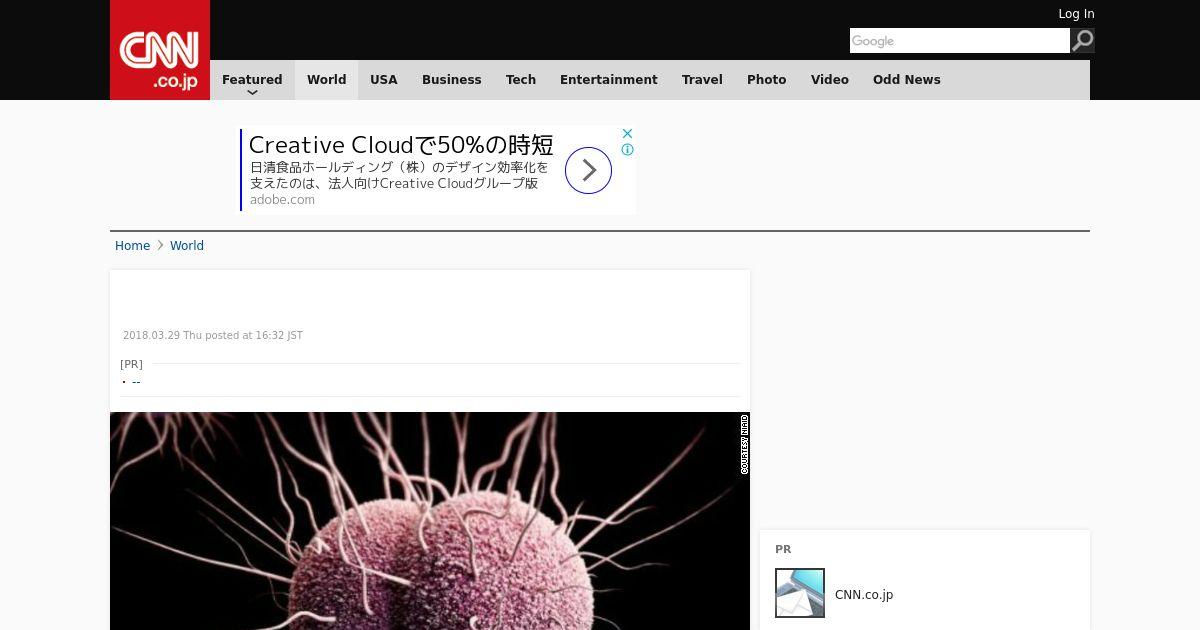Viewport: 1200px width, 630px height.
Task: Go to the Business section
Action: (x=451, y=80)
